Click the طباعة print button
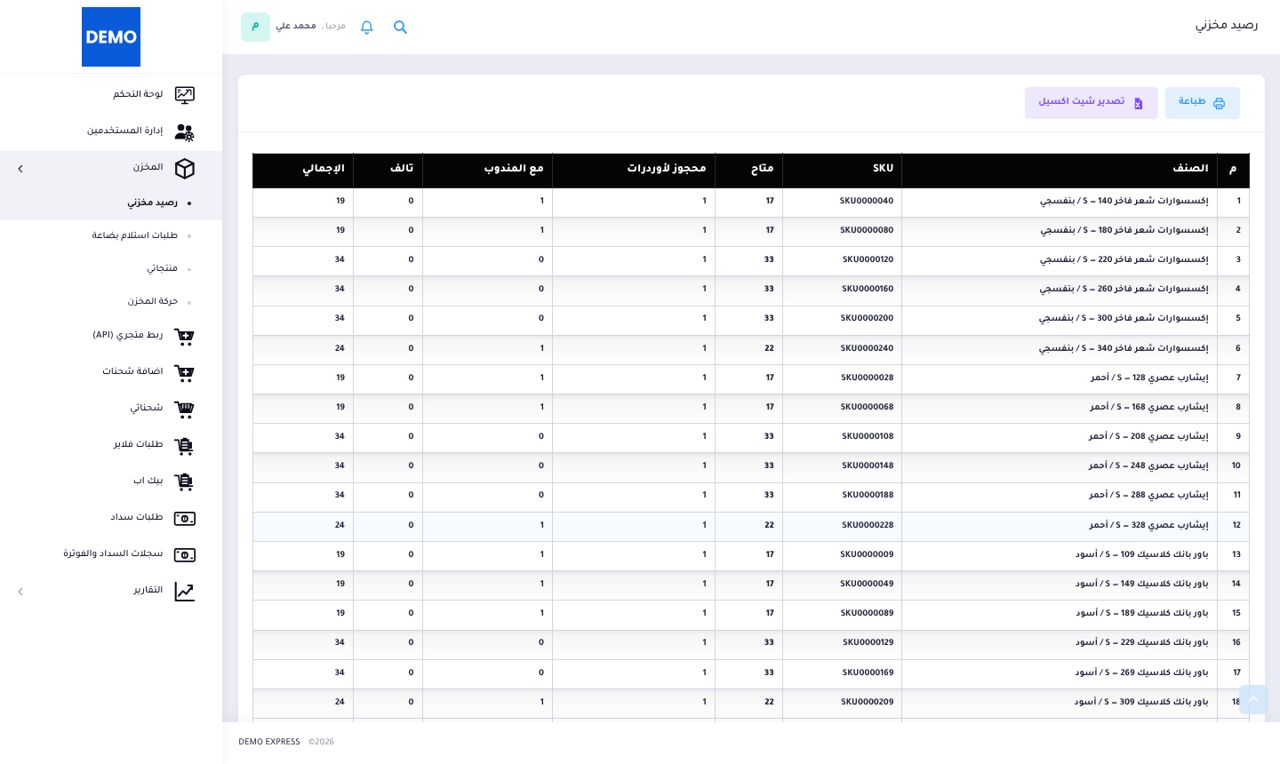 [1202, 103]
